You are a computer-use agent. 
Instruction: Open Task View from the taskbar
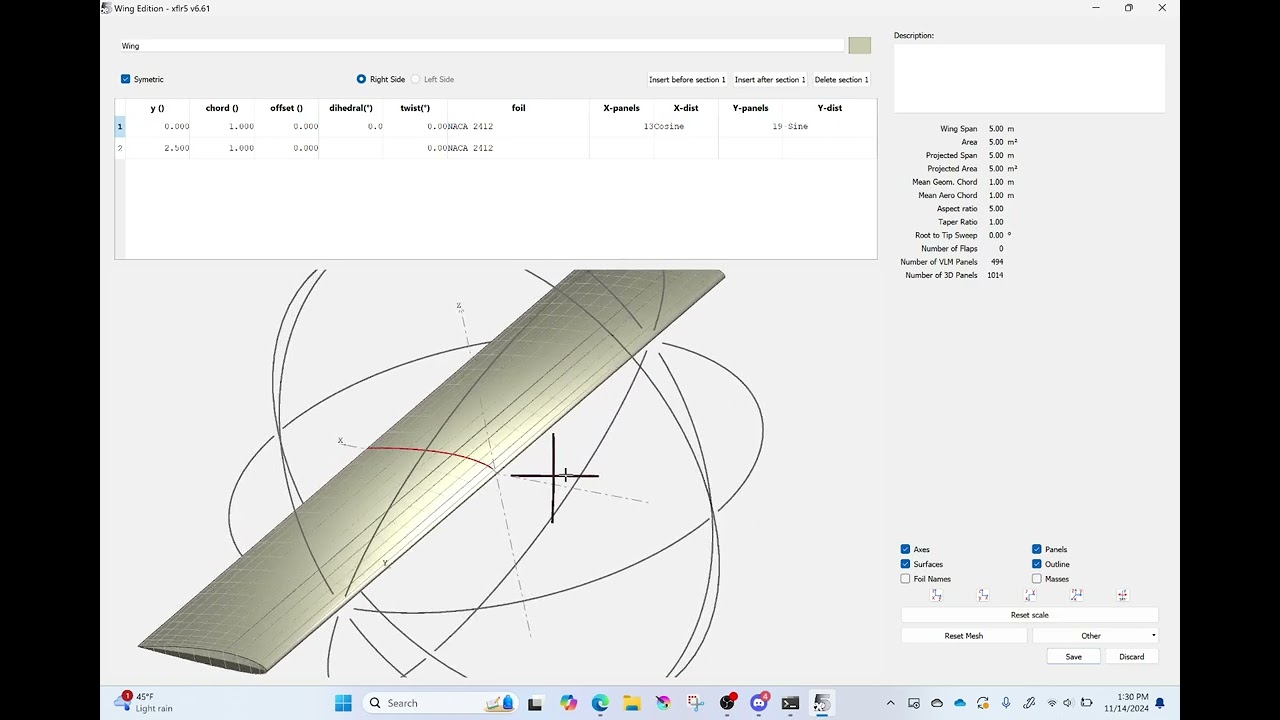coord(535,703)
